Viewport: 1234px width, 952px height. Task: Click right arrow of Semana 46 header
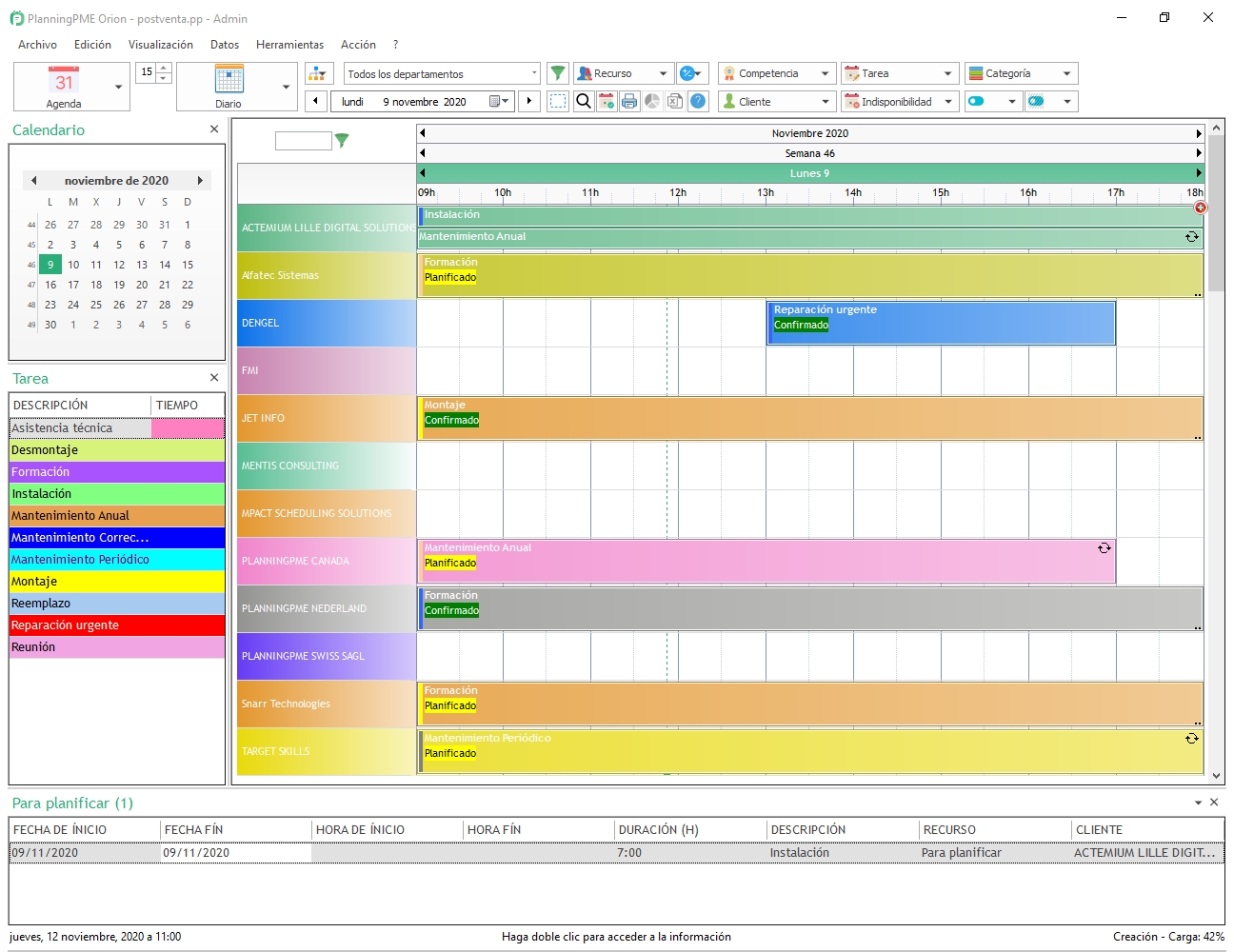1199,153
